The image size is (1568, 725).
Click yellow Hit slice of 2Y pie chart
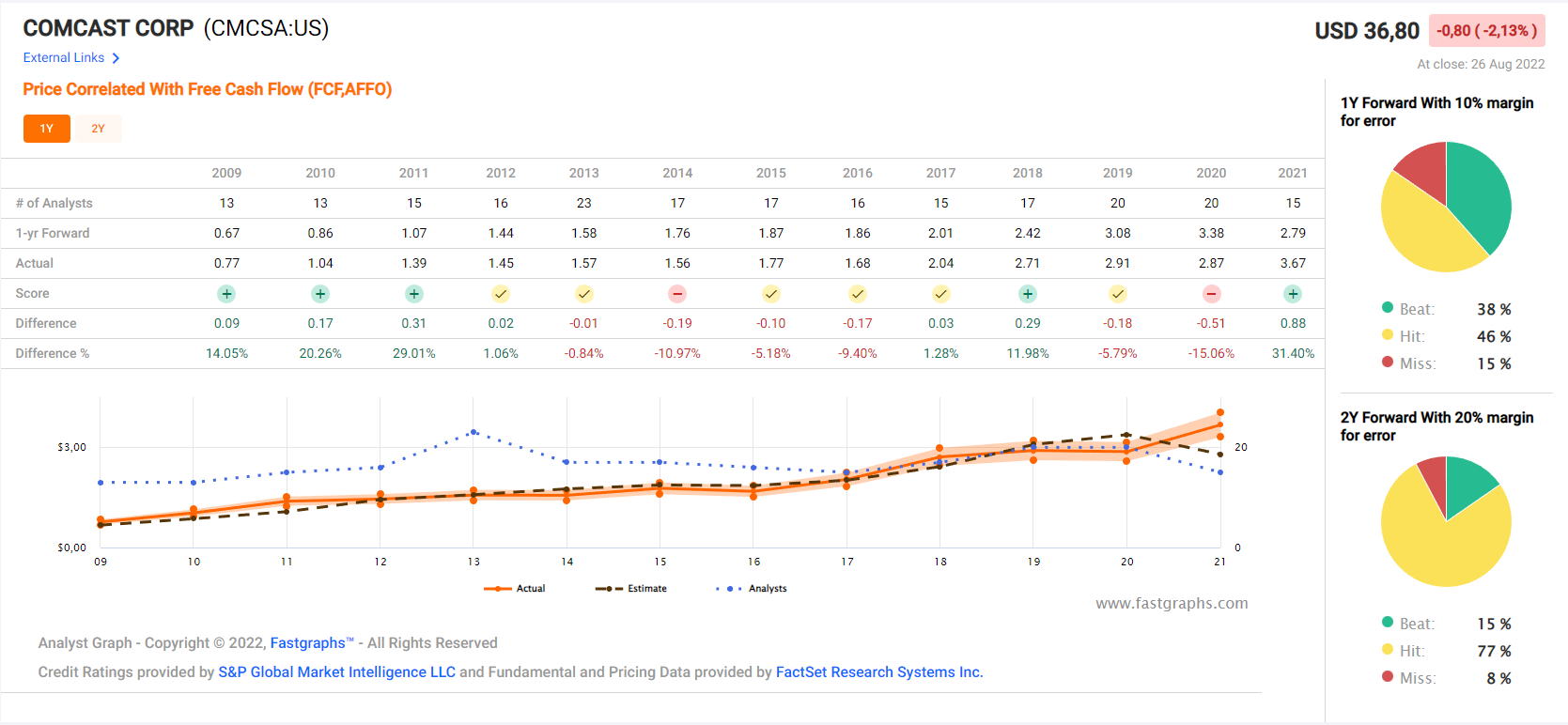(x=1437, y=545)
